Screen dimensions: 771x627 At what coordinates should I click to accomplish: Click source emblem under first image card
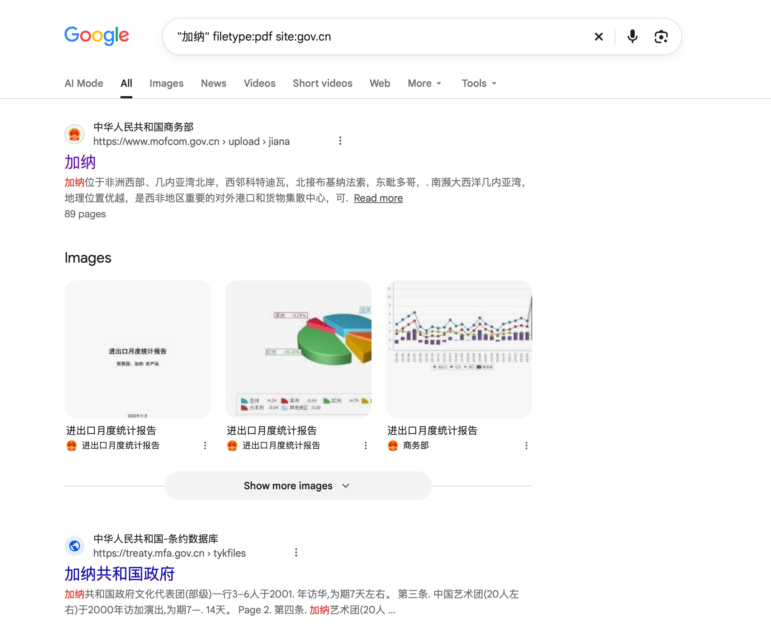point(71,446)
